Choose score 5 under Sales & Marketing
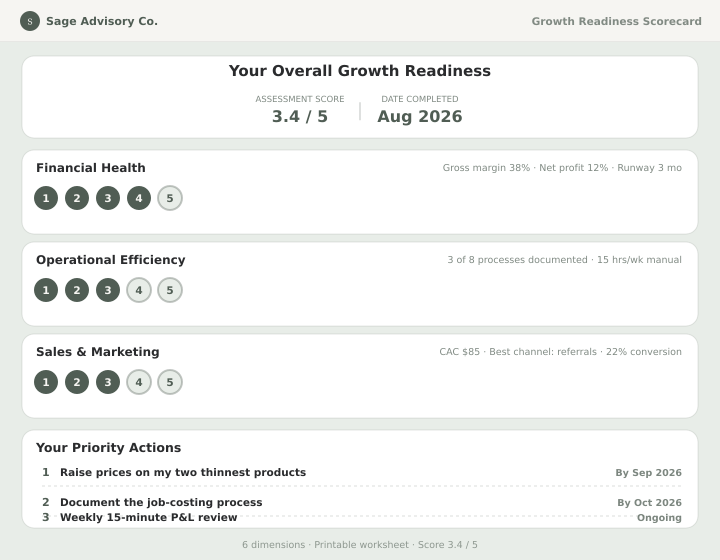The width and height of the screenshot is (720, 560). coord(170,382)
